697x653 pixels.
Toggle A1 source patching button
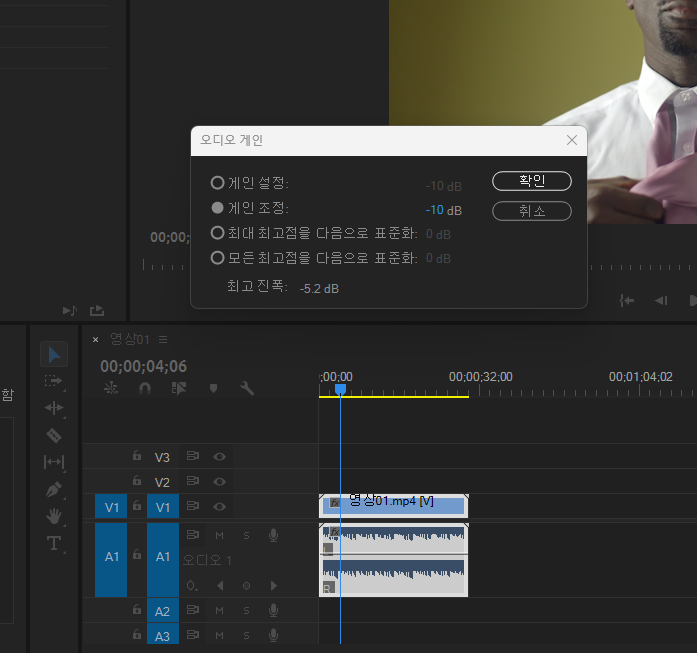click(111, 560)
